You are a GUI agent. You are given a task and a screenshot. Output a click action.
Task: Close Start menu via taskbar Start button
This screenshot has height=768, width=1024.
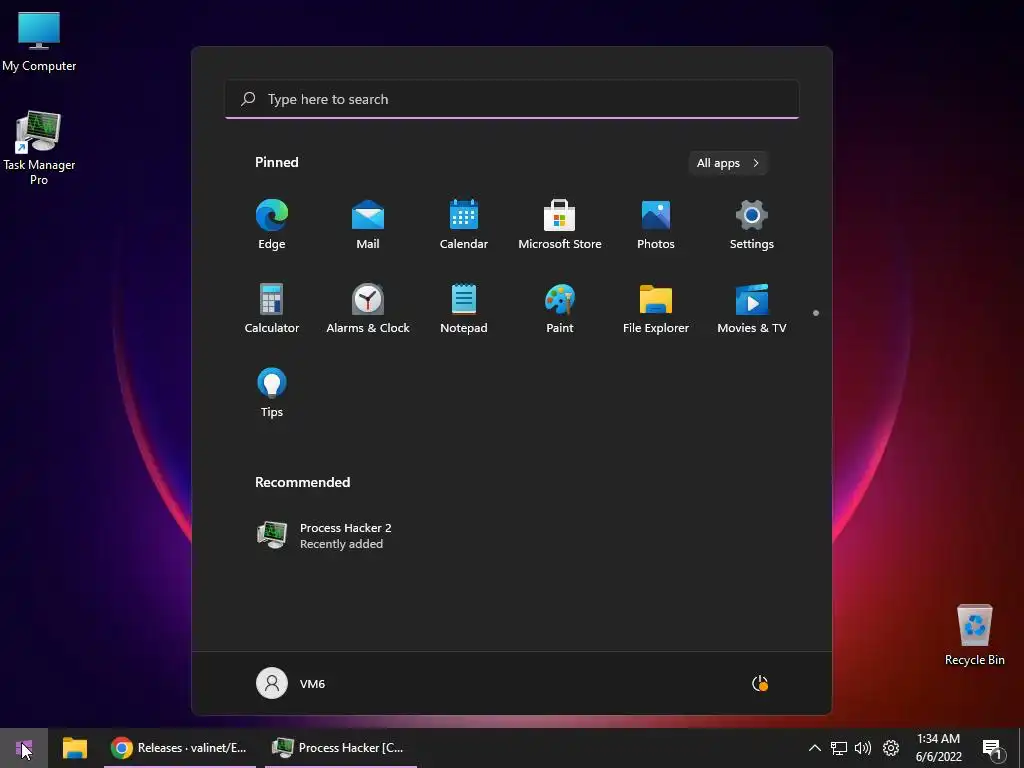24,748
